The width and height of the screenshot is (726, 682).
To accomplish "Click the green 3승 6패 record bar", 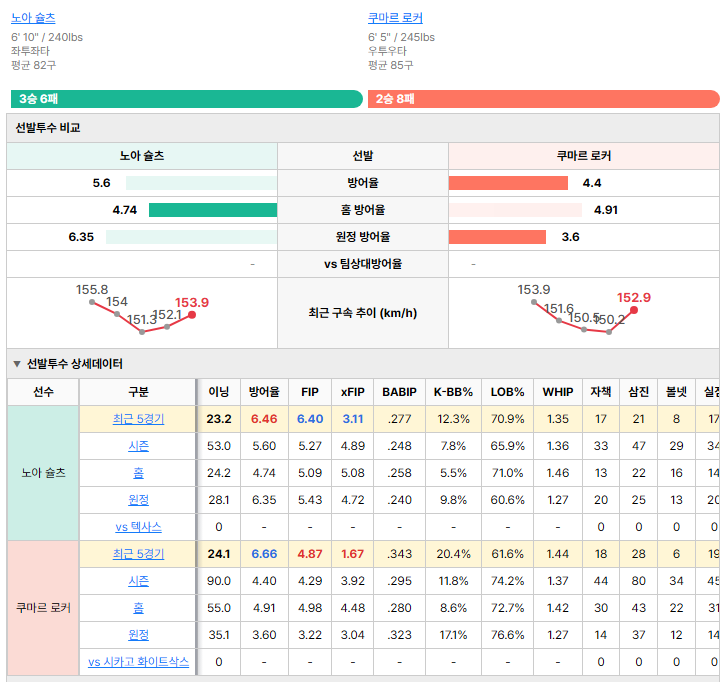I will click(x=187, y=99).
